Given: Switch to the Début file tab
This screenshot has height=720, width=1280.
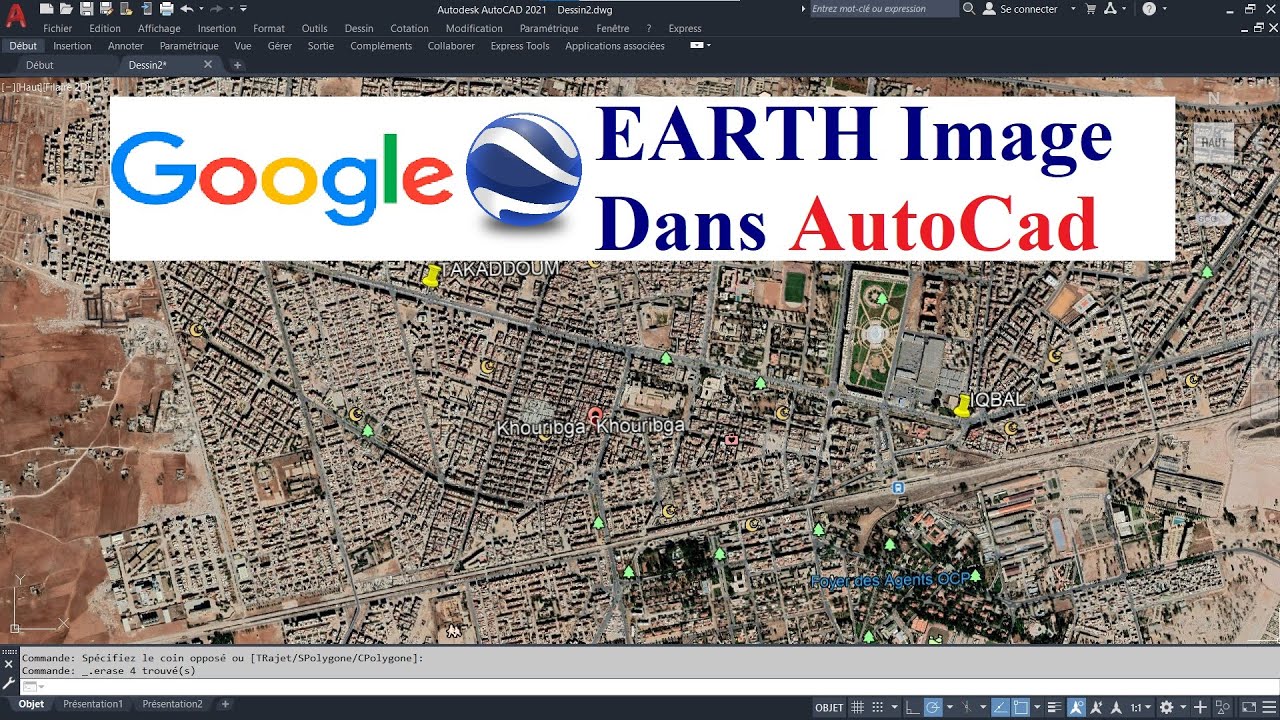Looking at the screenshot, I should click(40, 65).
